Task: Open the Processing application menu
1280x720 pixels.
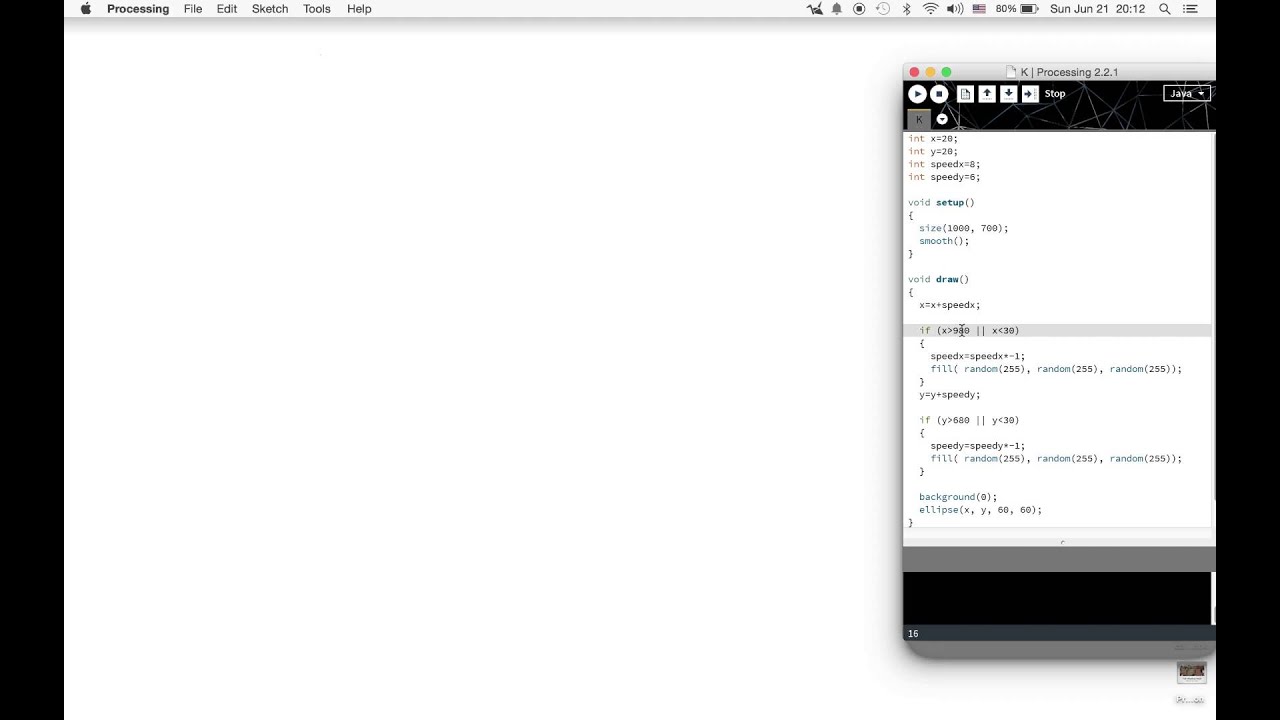Action: (x=138, y=9)
